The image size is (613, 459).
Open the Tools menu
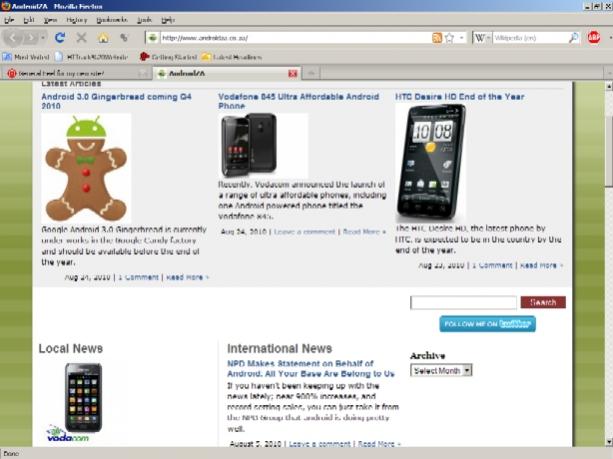(144, 20)
